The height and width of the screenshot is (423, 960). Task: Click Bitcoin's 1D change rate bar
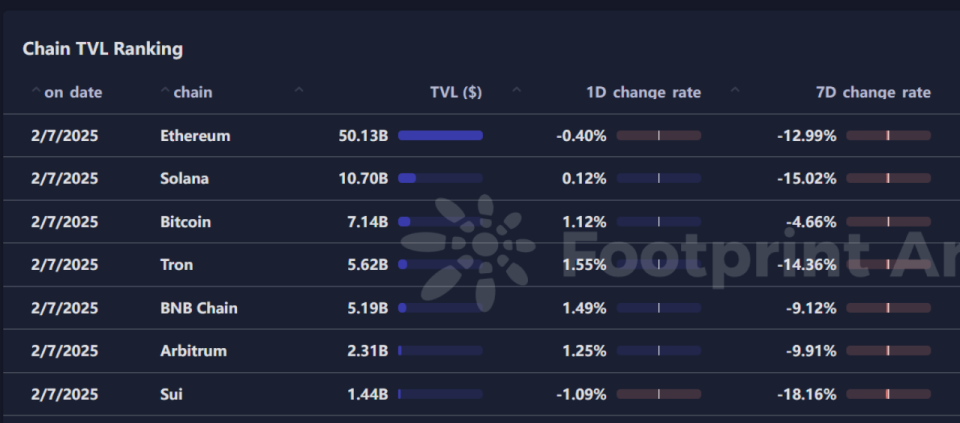tap(659, 222)
